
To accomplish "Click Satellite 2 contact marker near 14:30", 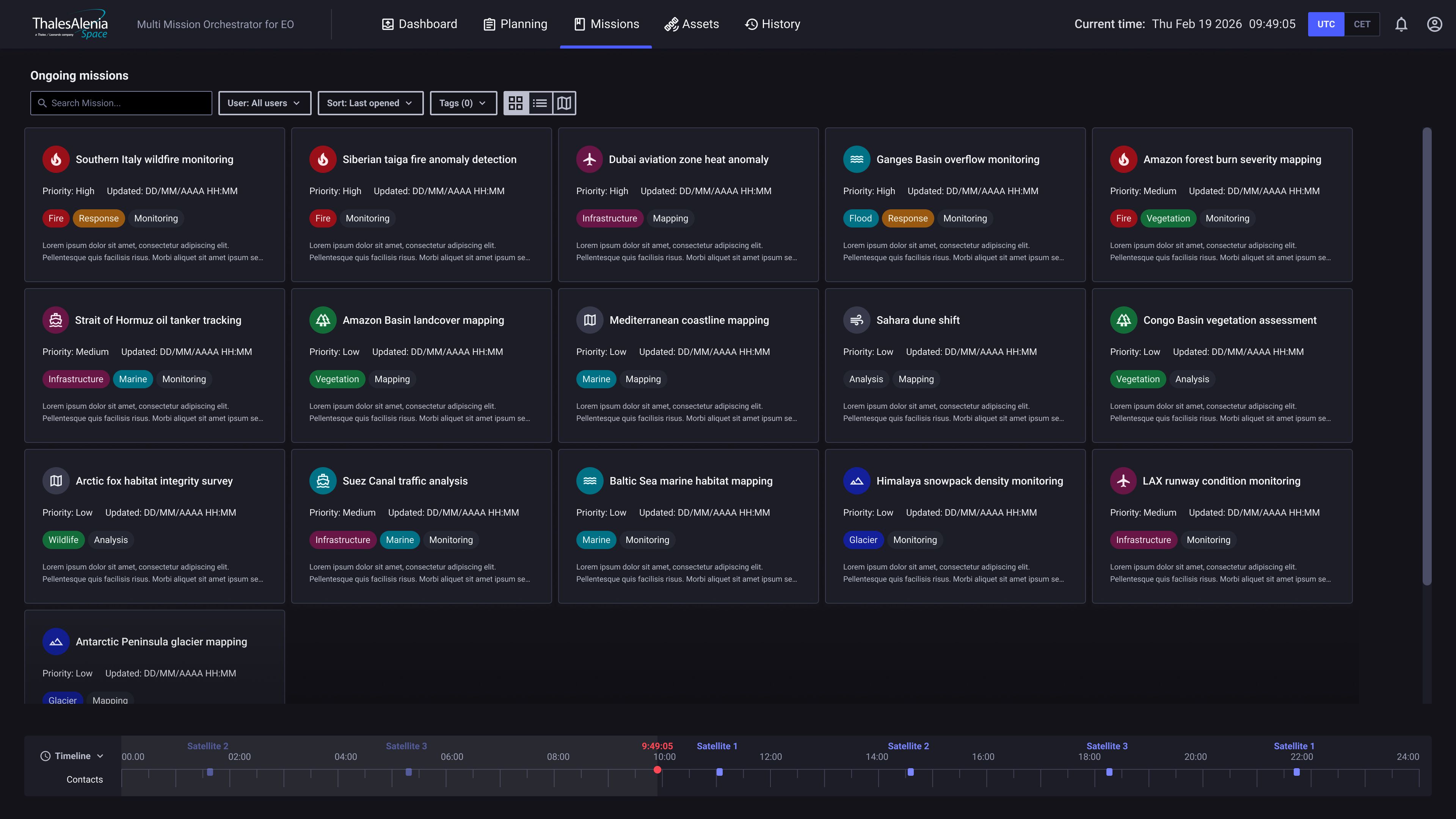I will 910,772.
